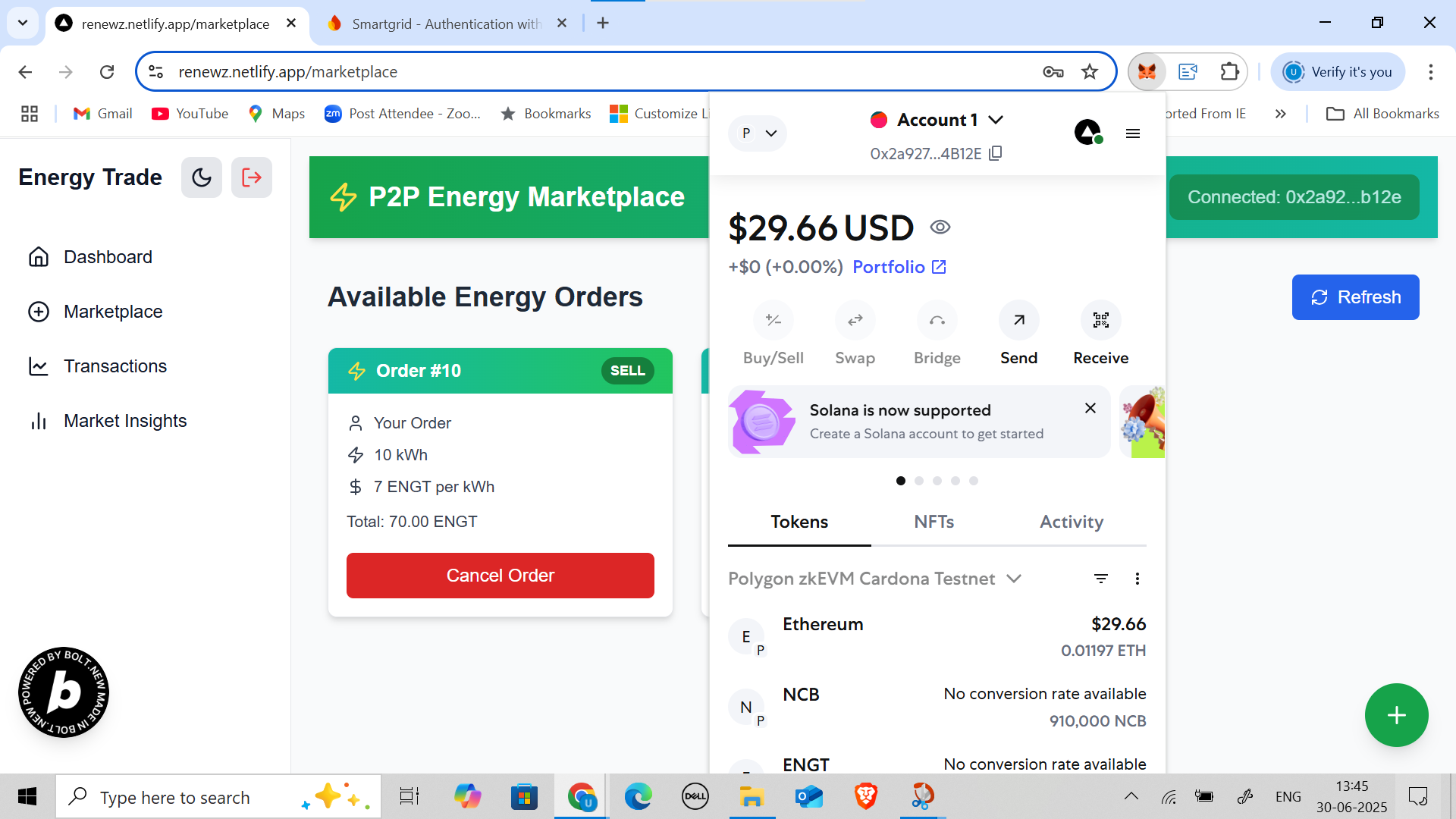Click the green plus floating button
The image size is (1456, 819).
(1396, 715)
